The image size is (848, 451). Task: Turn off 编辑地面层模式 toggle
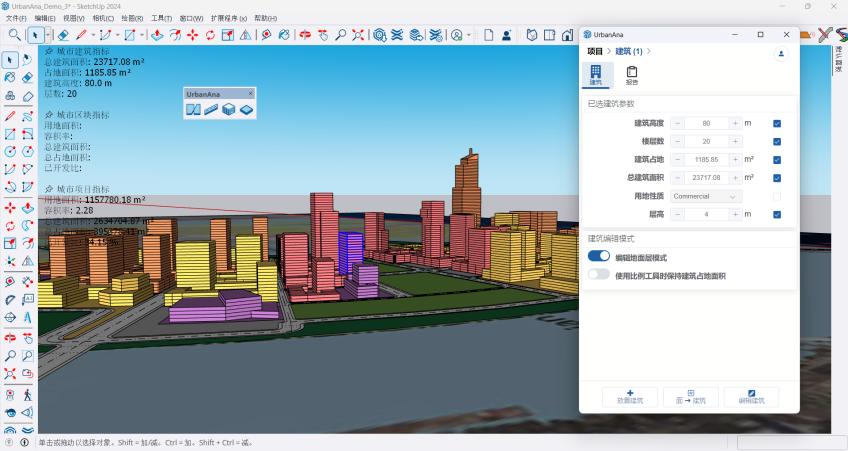(599, 256)
